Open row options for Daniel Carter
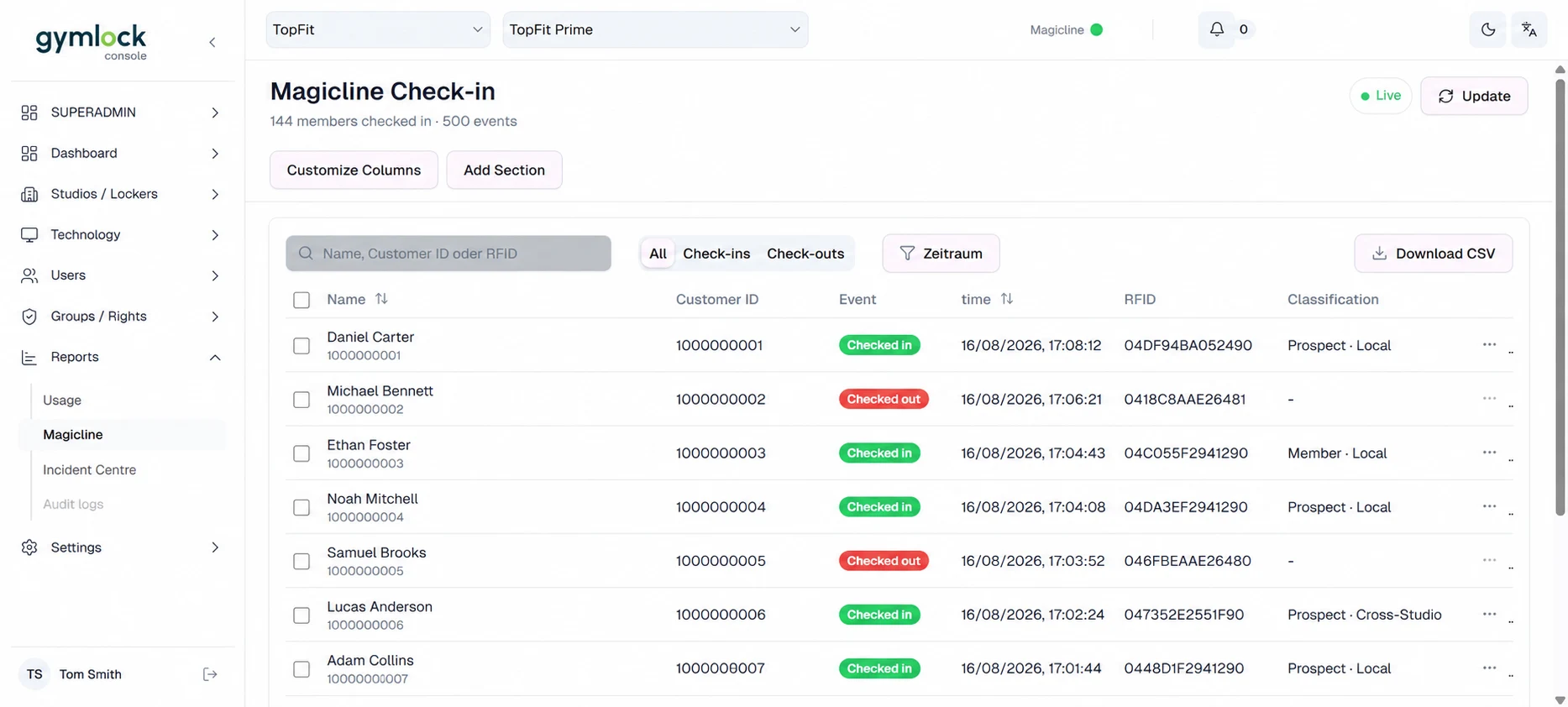This screenshot has width=1568, height=707. [1489, 344]
